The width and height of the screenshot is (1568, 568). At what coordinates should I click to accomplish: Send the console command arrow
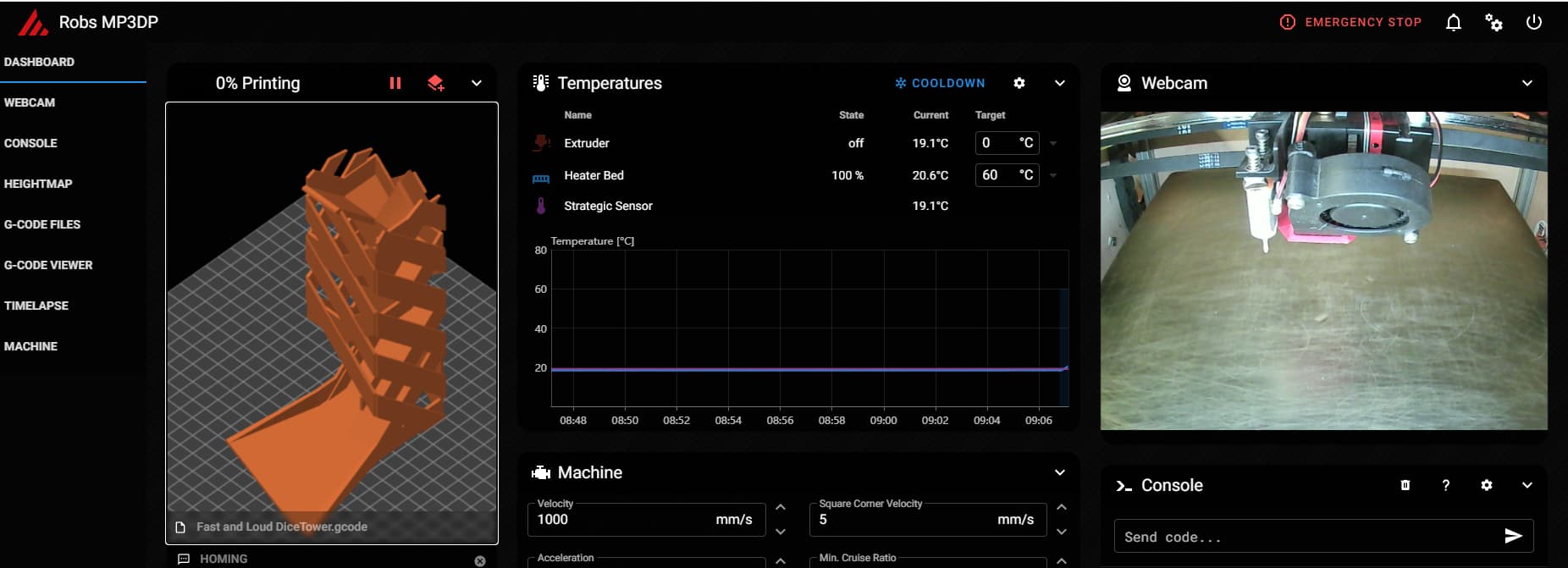tap(1513, 536)
